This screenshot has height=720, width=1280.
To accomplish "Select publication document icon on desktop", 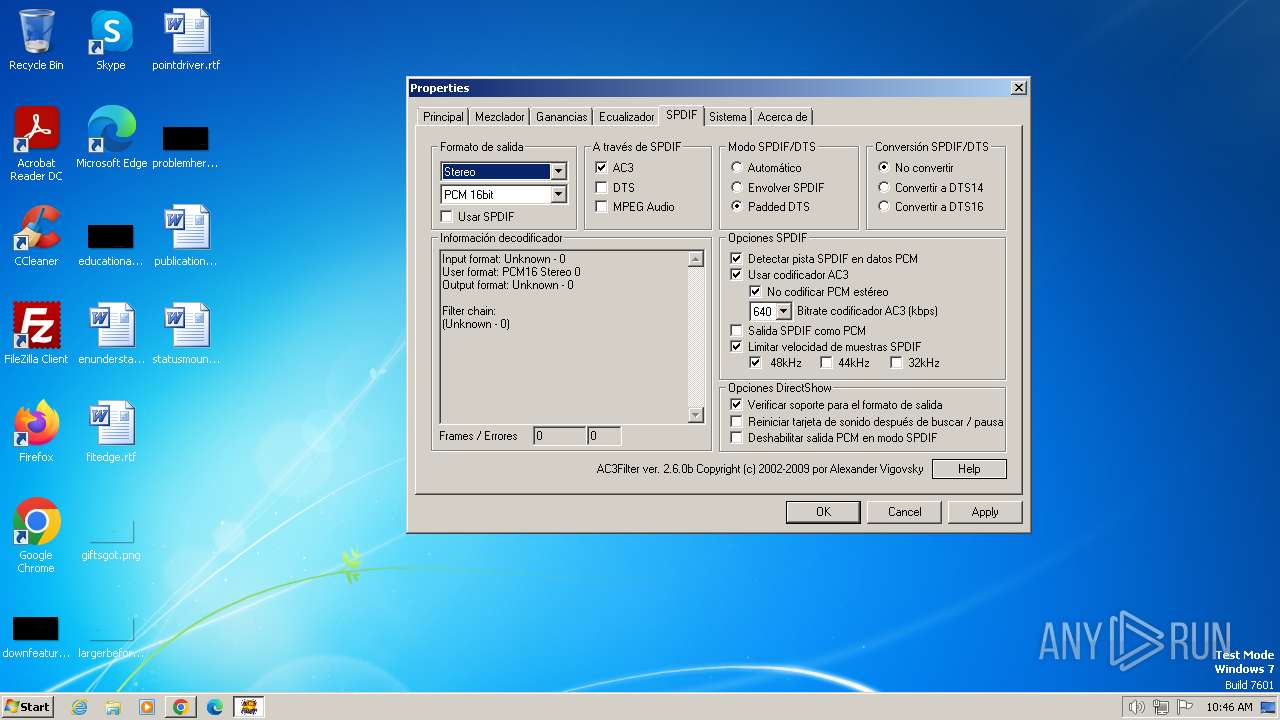I will pyautogui.click(x=186, y=237).
